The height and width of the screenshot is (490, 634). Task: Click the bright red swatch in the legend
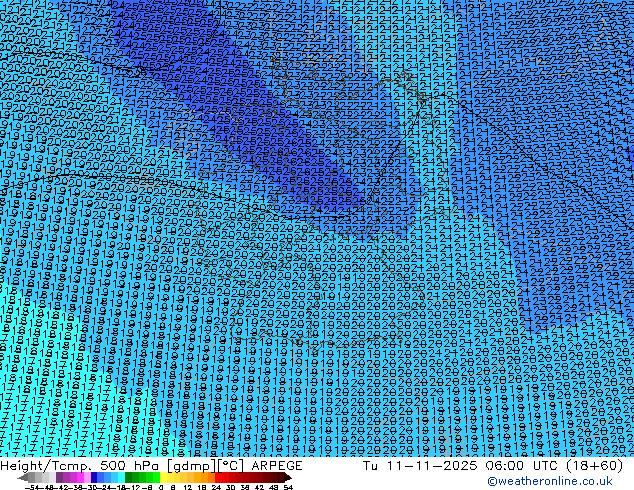tap(218, 478)
